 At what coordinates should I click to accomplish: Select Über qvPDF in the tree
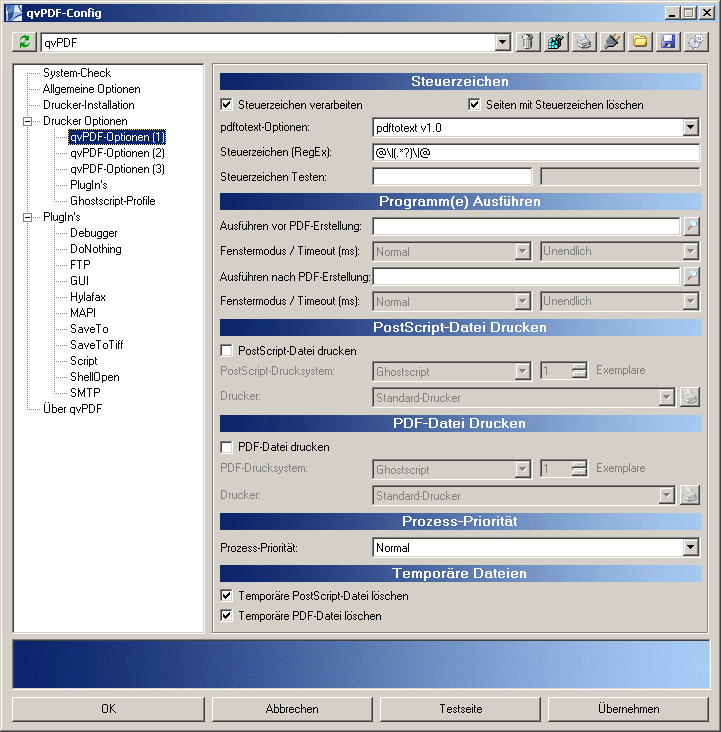72,408
